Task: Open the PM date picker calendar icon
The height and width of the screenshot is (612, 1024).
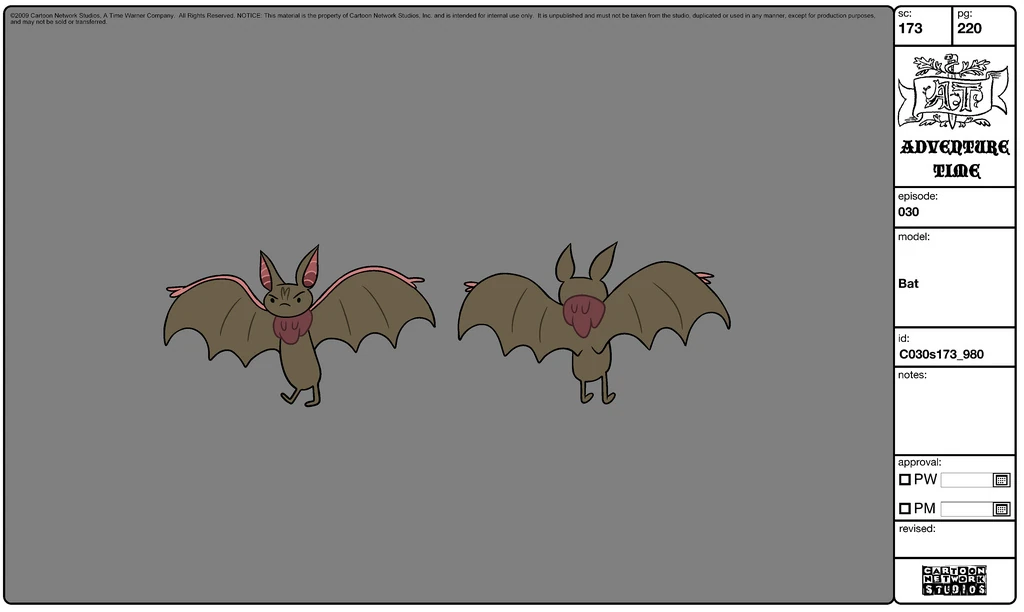Action: [1001, 509]
